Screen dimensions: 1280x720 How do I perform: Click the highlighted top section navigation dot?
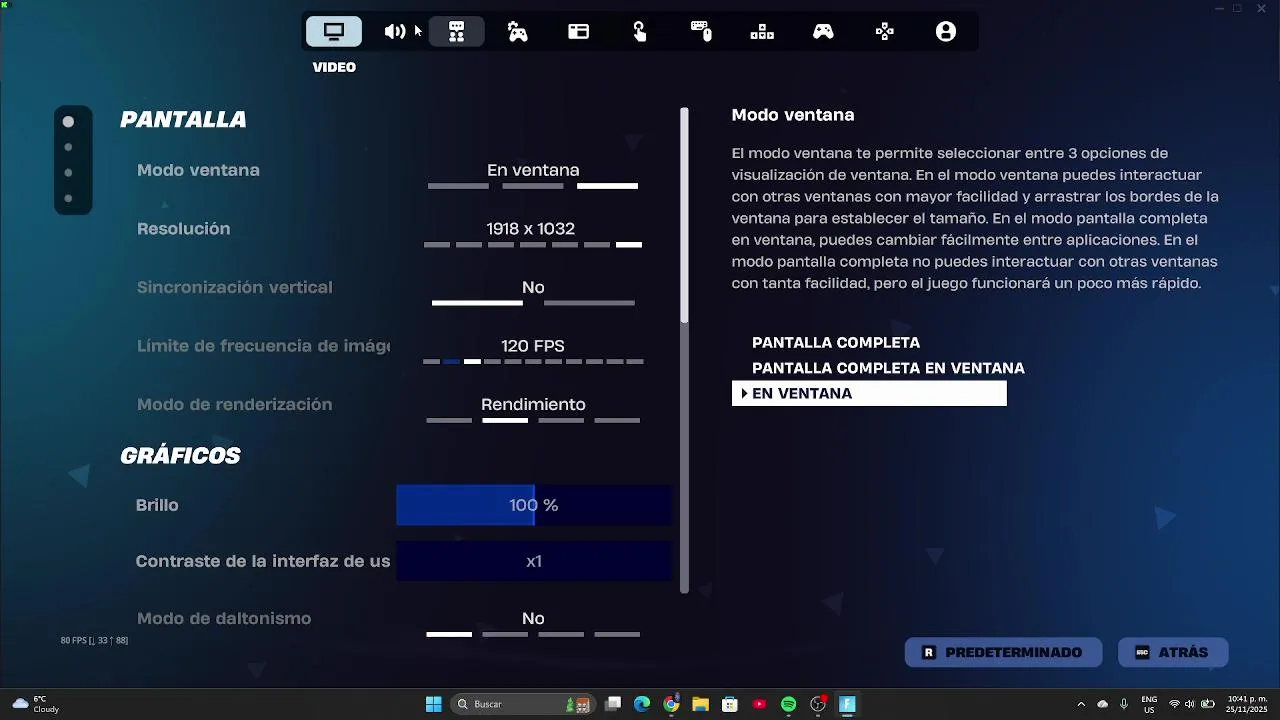pos(68,122)
